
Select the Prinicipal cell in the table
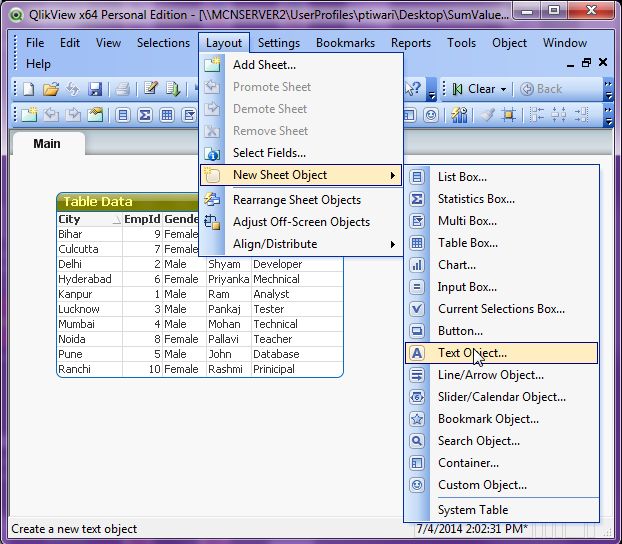coord(297,369)
